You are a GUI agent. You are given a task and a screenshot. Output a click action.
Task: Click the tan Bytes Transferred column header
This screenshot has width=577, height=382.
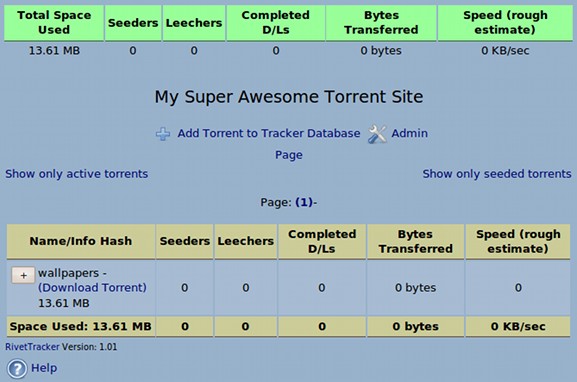416,241
